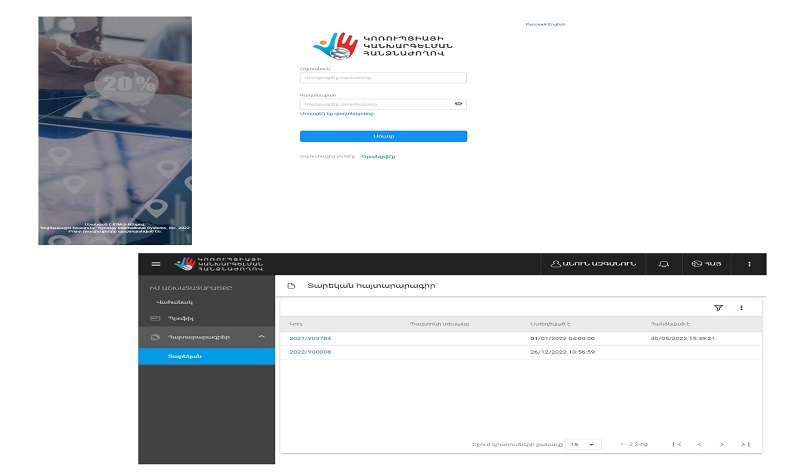Click the password field on login form
800x475 pixels.
click(383, 104)
